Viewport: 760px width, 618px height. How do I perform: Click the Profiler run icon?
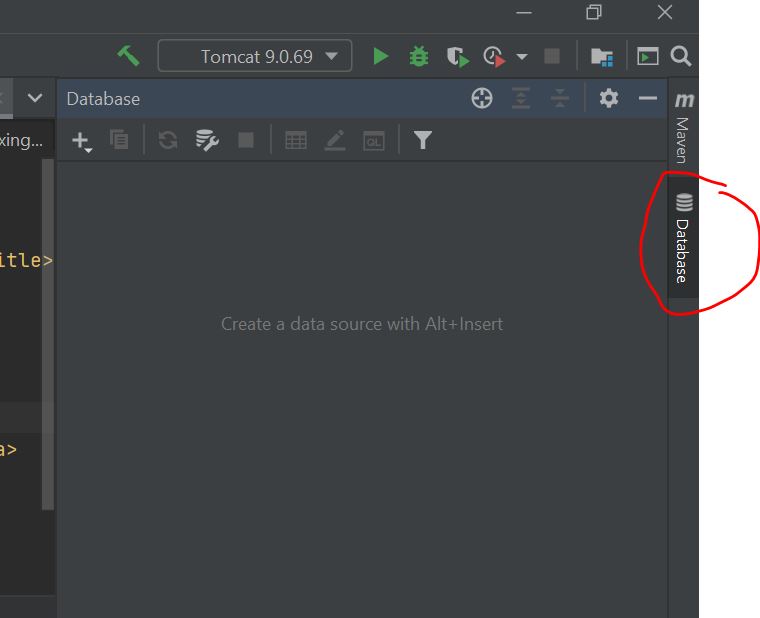pyautogui.click(x=494, y=56)
